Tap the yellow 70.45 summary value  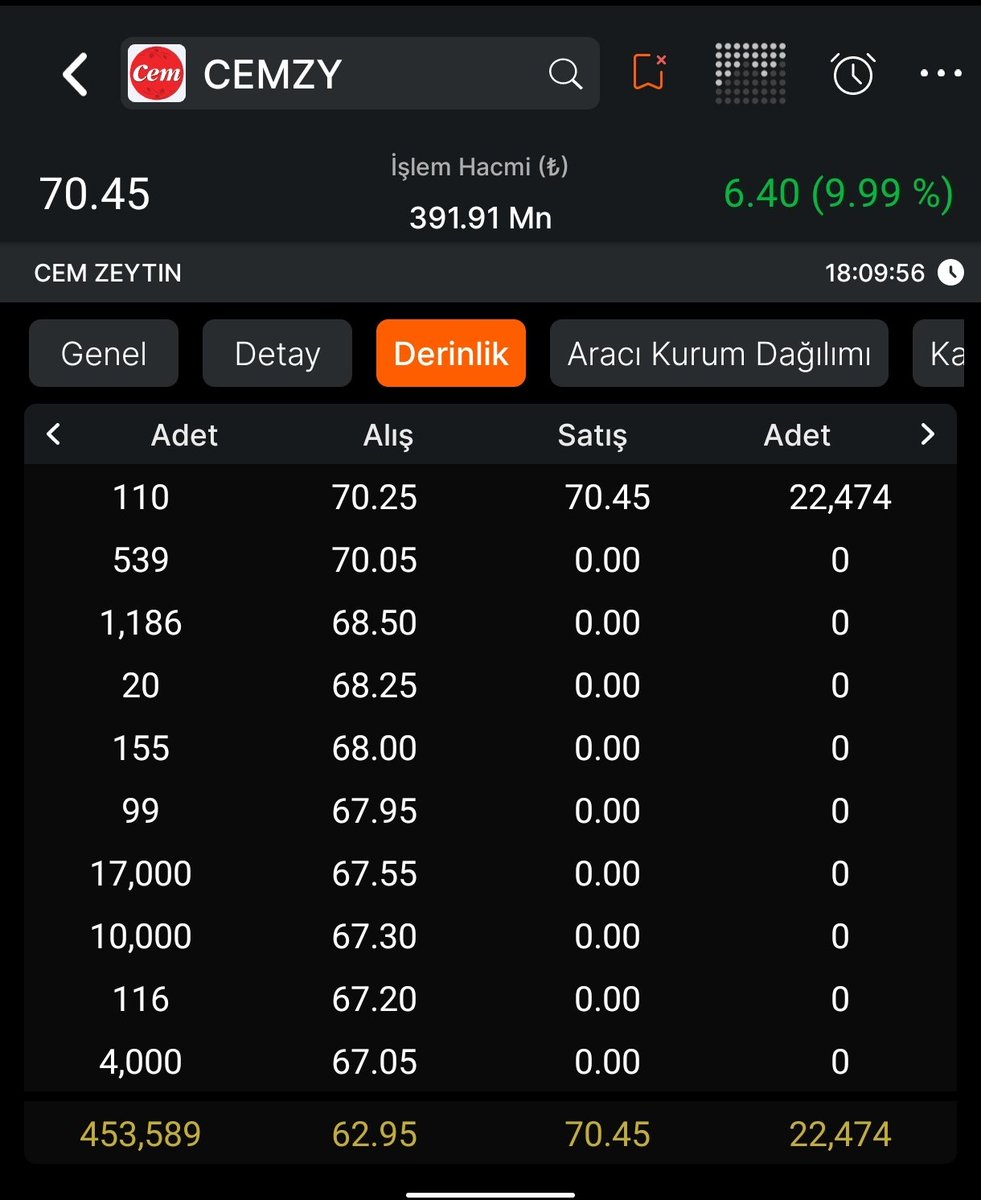[x=608, y=1134]
